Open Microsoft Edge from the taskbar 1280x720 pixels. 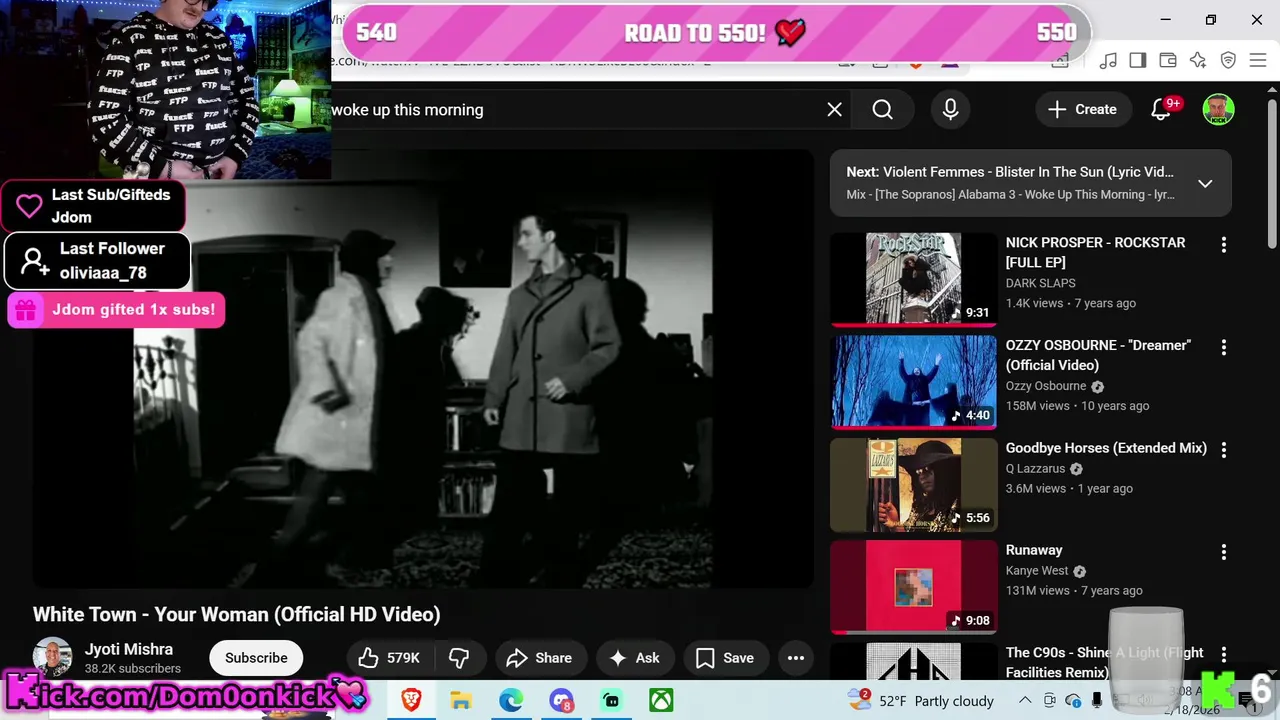[x=511, y=700]
